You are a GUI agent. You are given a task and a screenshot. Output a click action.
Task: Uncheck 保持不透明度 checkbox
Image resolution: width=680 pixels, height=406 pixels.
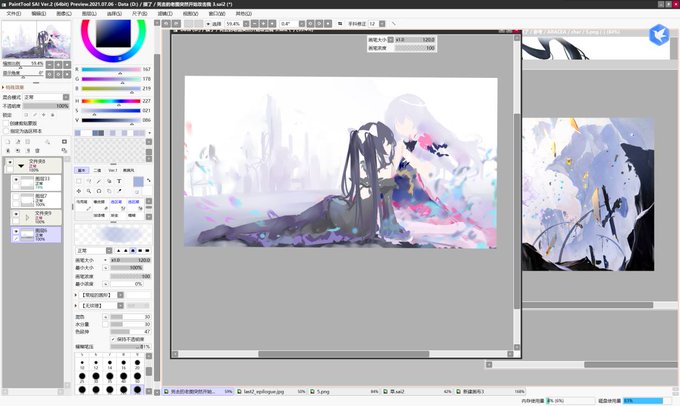point(113,339)
